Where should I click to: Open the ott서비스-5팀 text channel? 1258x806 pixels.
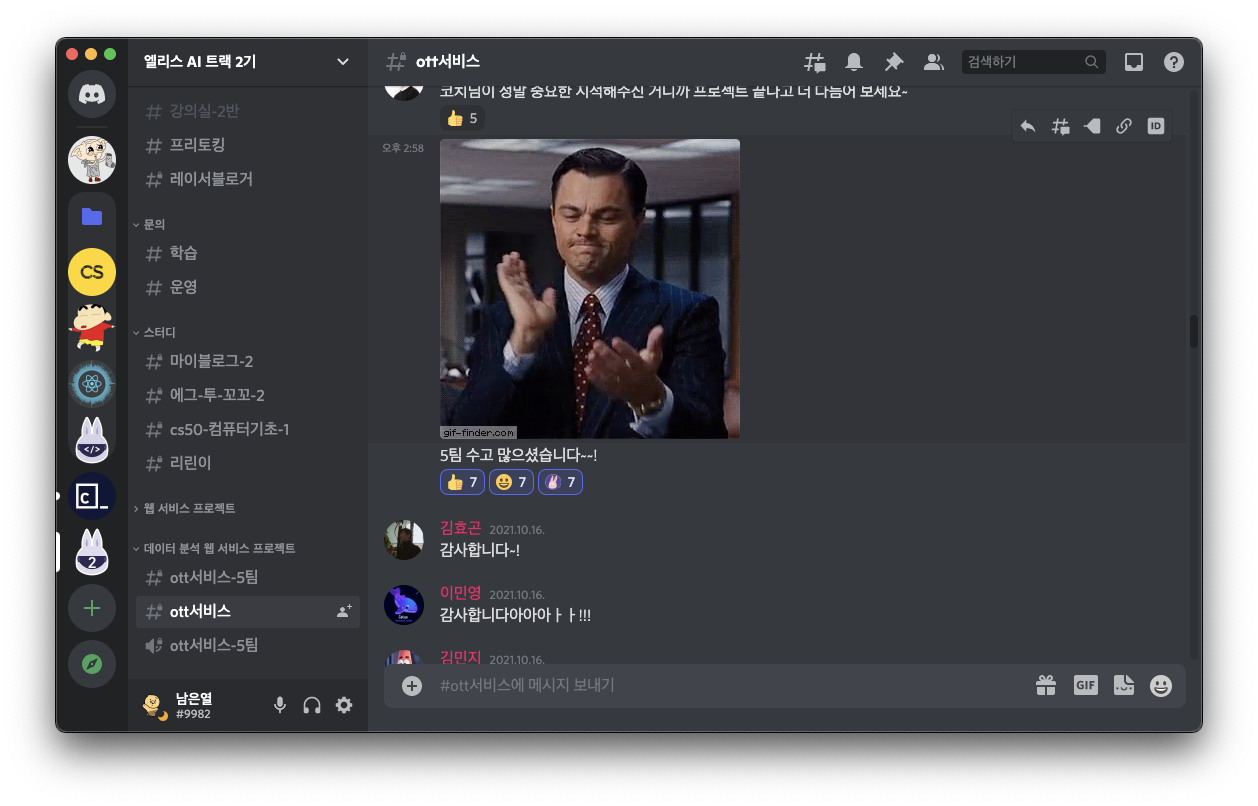click(247, 577)
